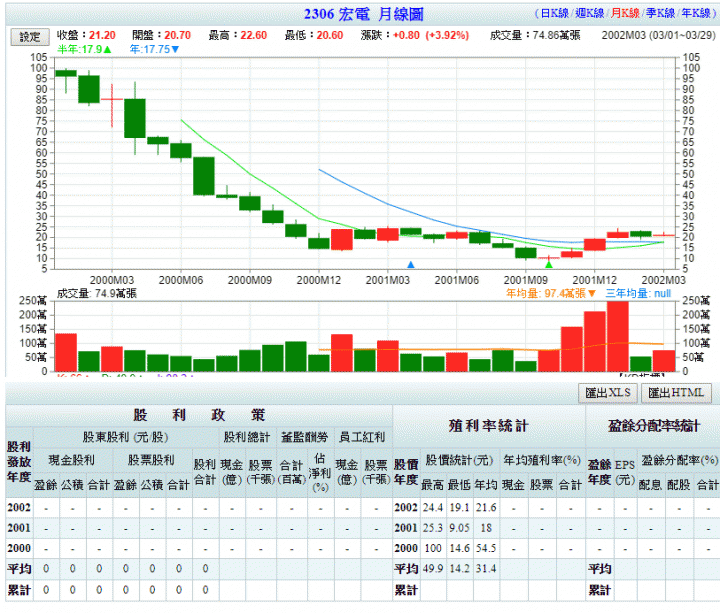Image resolution: width=720 pixels, height=613 pixels.
Task: Click the blue triangle marker below the chart
Action: [411, 264]
